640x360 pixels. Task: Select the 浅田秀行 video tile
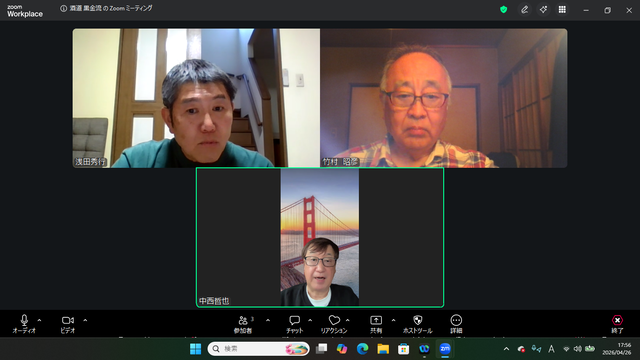click(196, 98)
